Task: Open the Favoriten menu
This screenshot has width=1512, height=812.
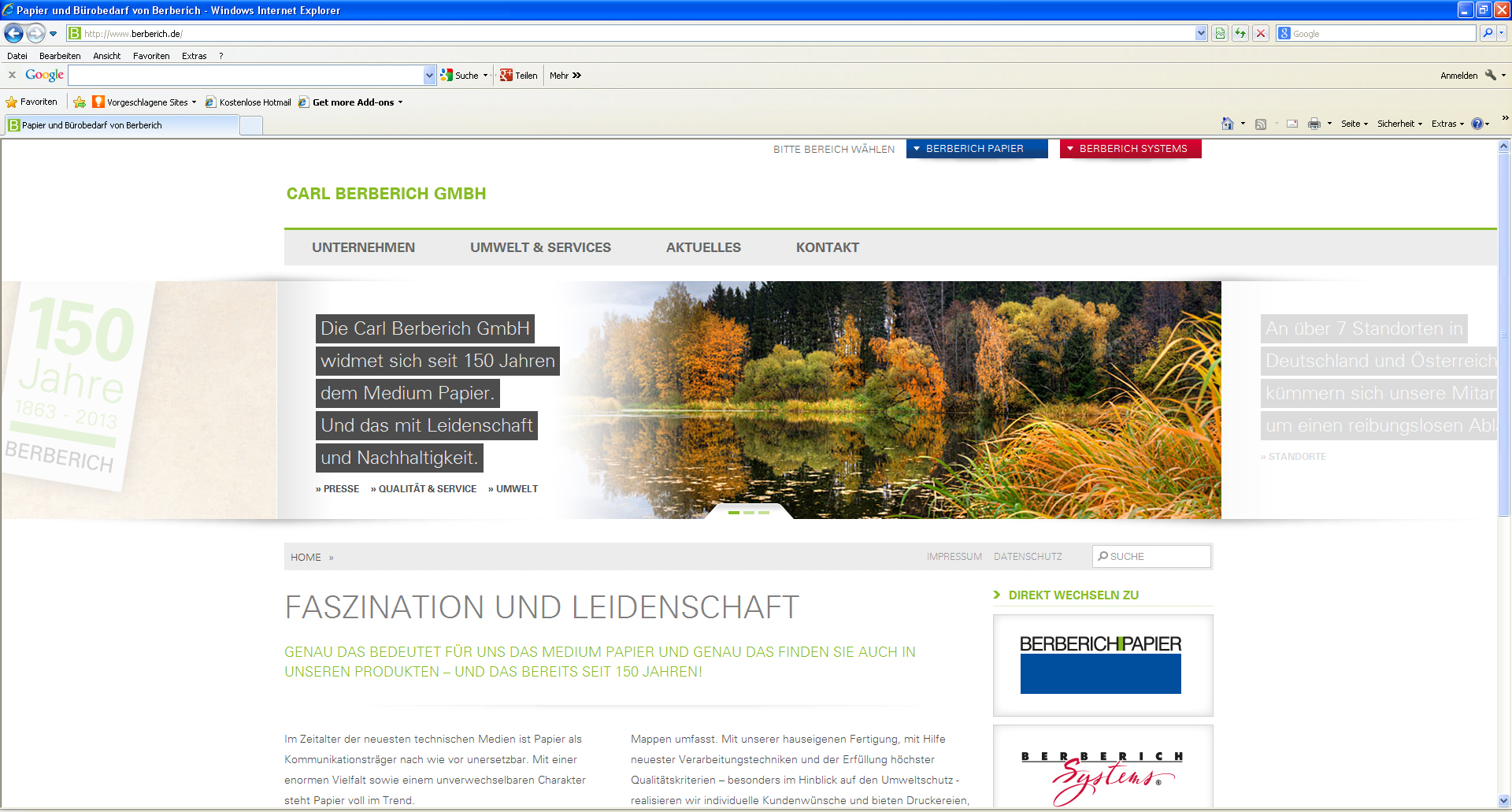Action: (x=151, y=56)
